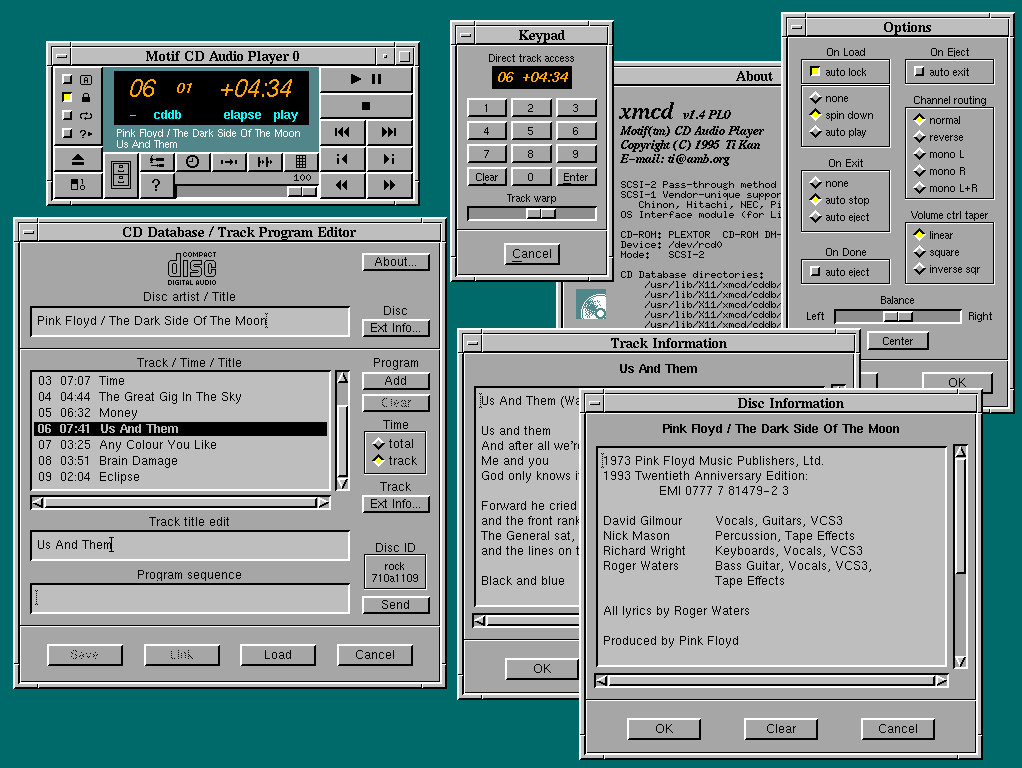Open the keypad using the grid icon

pyautogui.click(x=300, y=161)
